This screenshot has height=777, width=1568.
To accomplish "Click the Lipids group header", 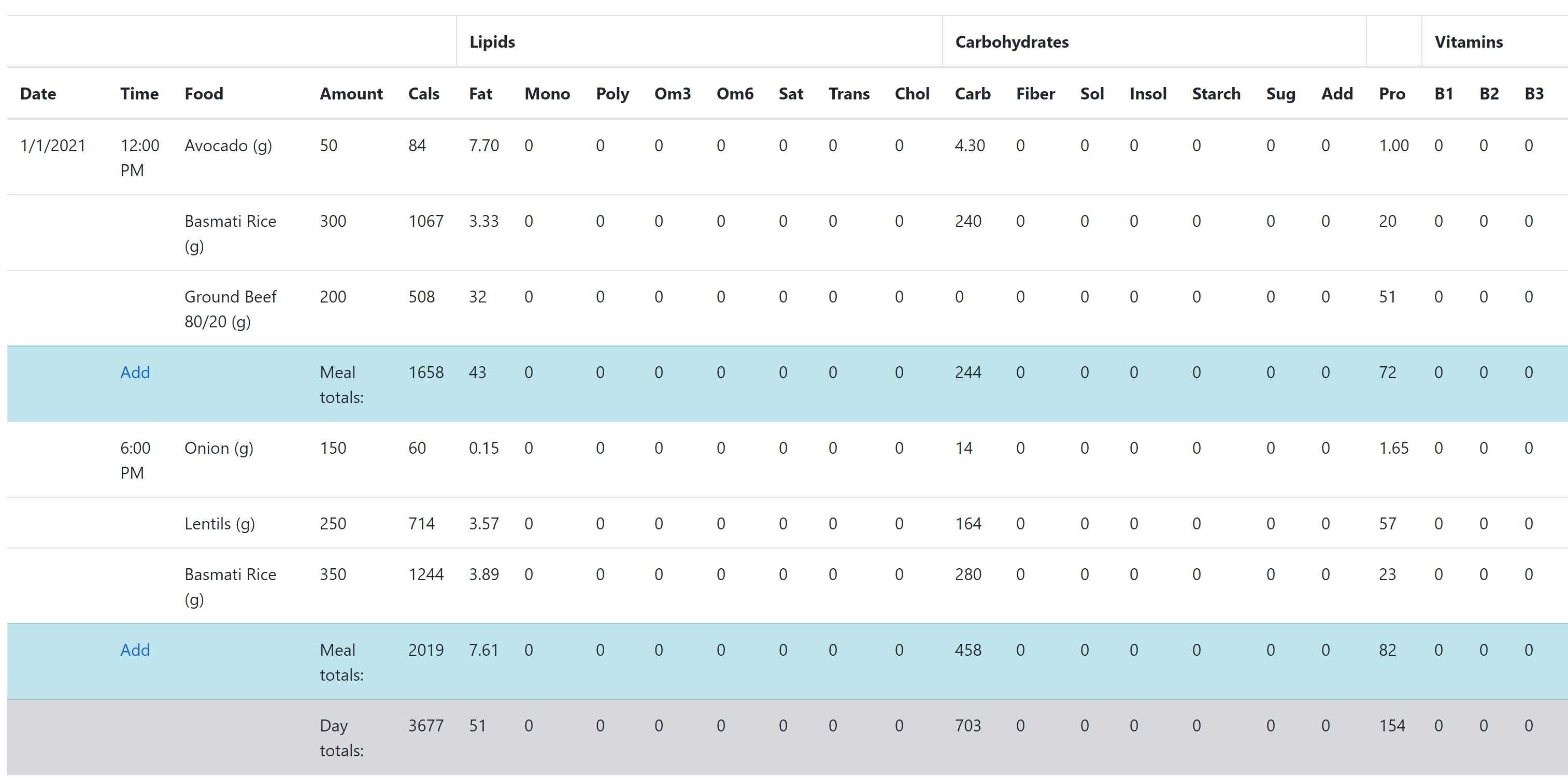I will coord(492,42).
